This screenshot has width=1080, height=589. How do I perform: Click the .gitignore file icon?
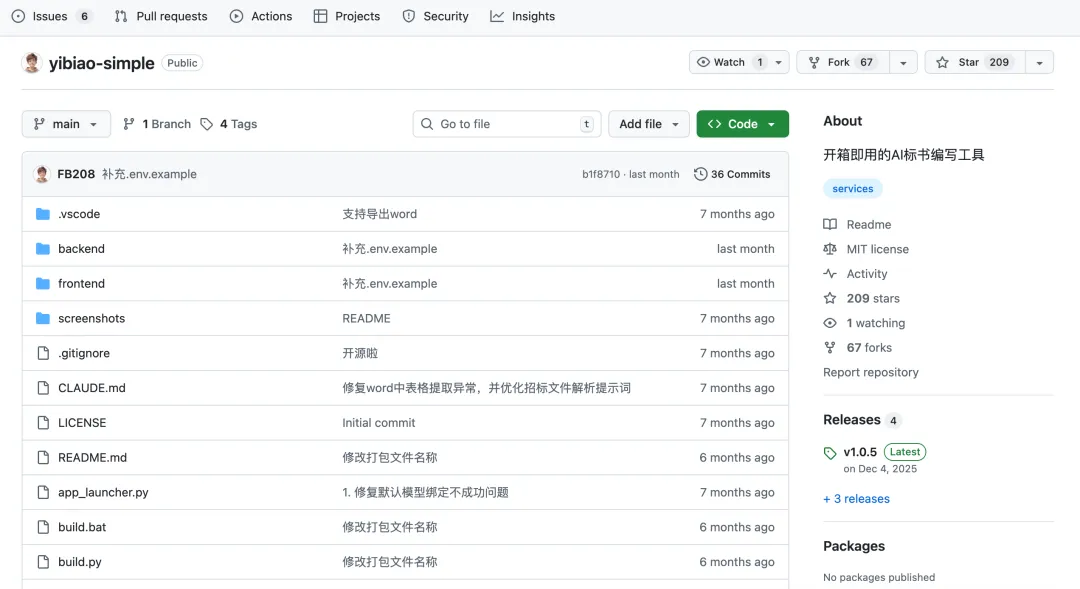coord(43,353)
